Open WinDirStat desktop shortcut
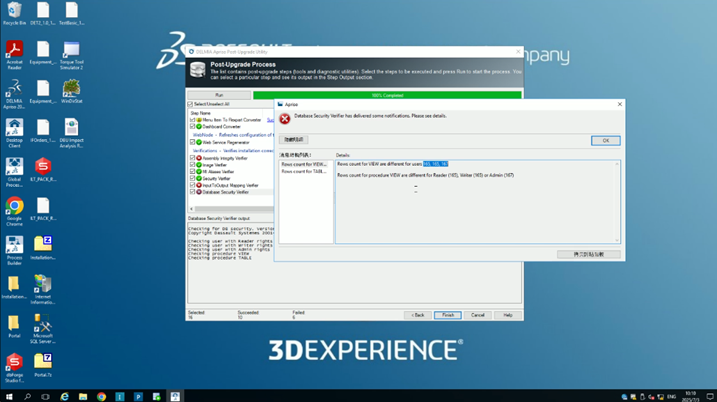The width and height of the screenshot is (717, 402). coord(71,91)
